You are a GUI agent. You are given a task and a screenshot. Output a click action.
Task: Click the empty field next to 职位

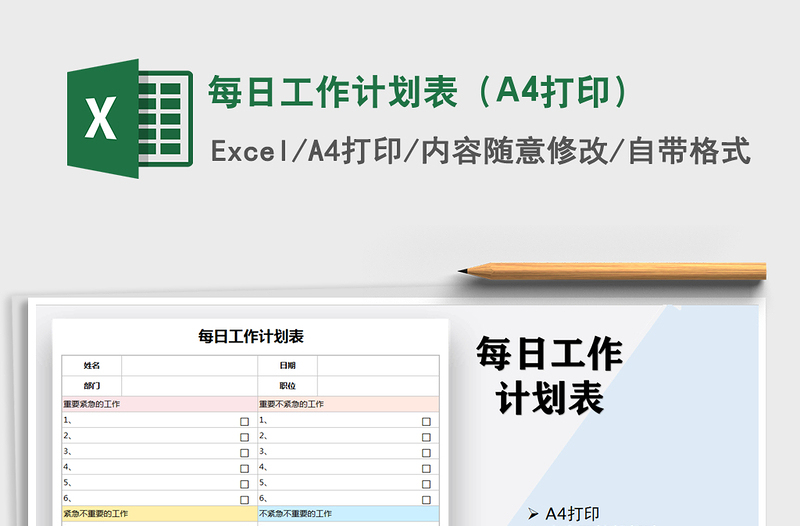378,386
